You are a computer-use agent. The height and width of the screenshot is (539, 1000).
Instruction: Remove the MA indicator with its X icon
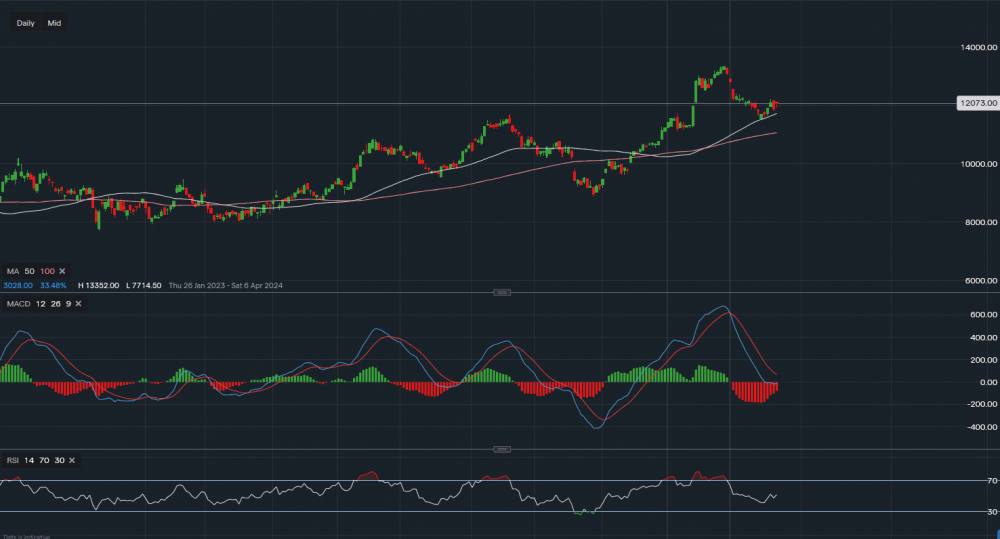tap(64, 271)
